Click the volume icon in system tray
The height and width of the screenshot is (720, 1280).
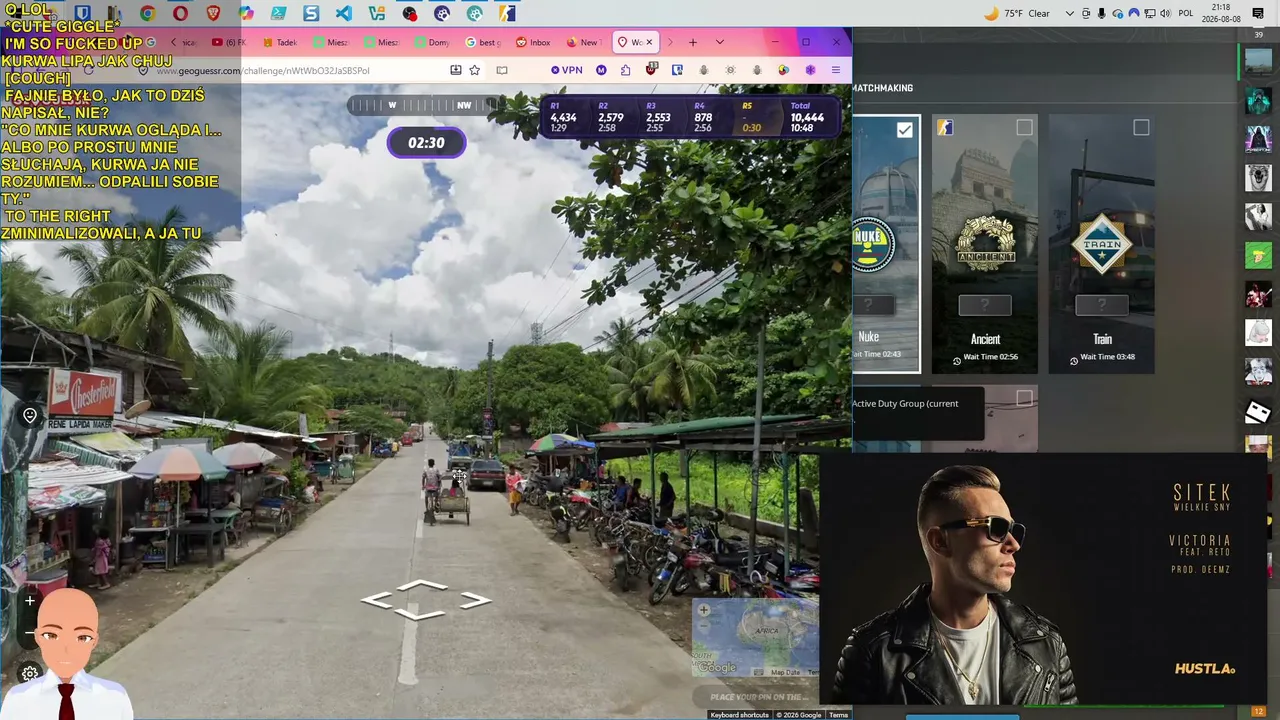click(x=1166, y=13)
